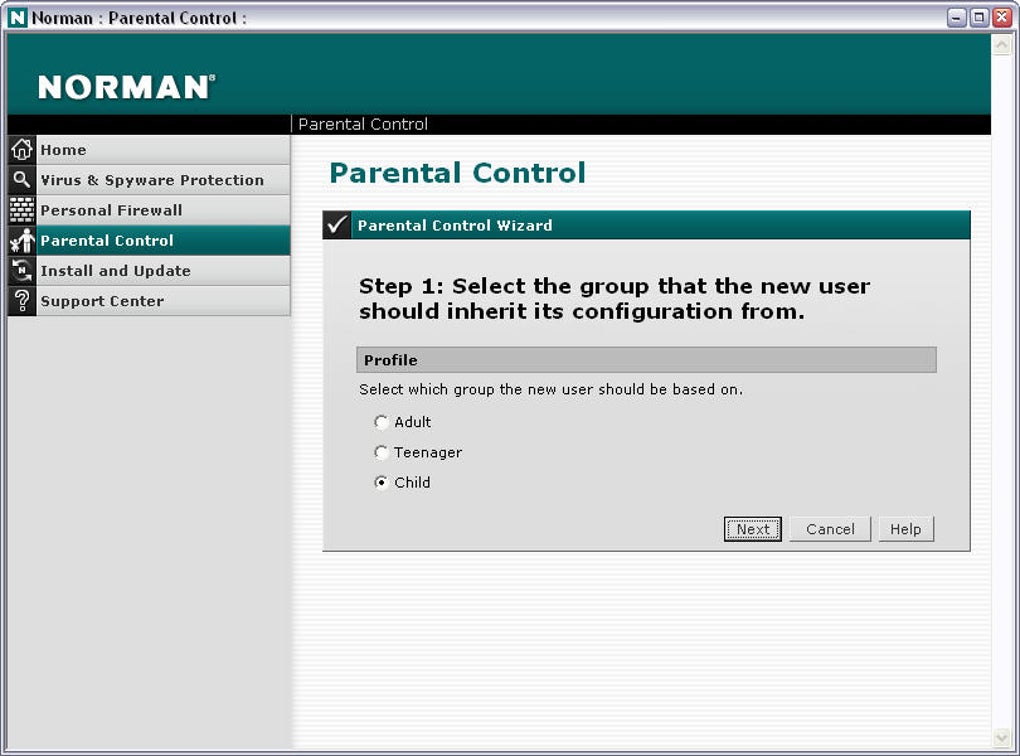Click the Parental Control breadcrumb in black bar

[x=363, y=124]
